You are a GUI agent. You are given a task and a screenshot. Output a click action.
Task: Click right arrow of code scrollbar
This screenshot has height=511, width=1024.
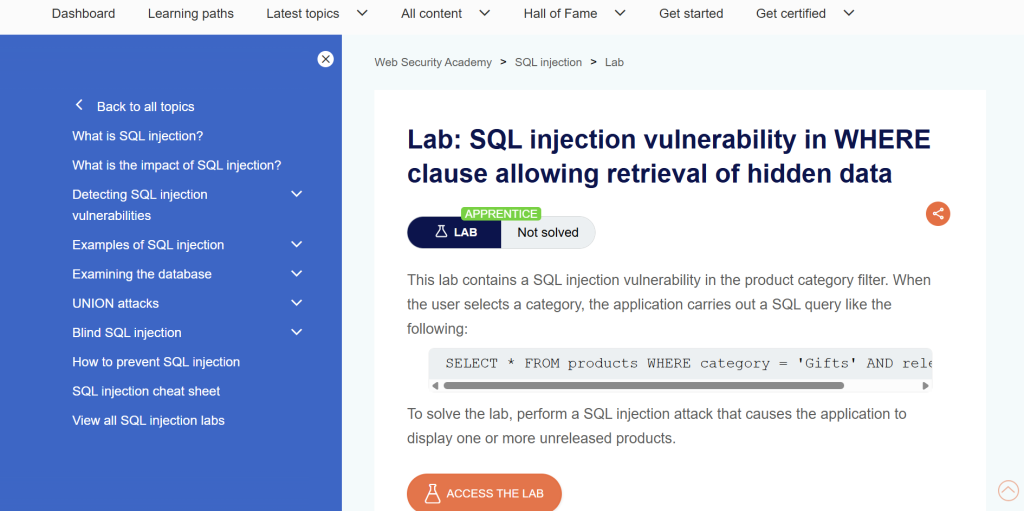click(x=925, y=386)
